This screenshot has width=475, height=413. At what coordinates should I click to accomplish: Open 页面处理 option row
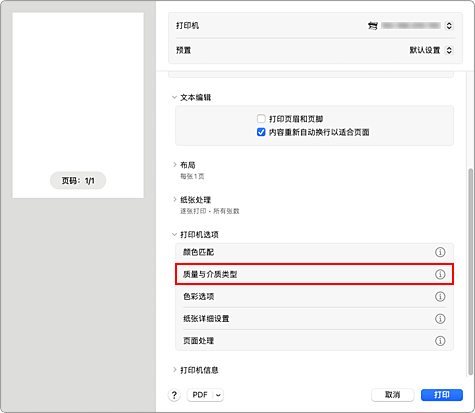point(314,341)
